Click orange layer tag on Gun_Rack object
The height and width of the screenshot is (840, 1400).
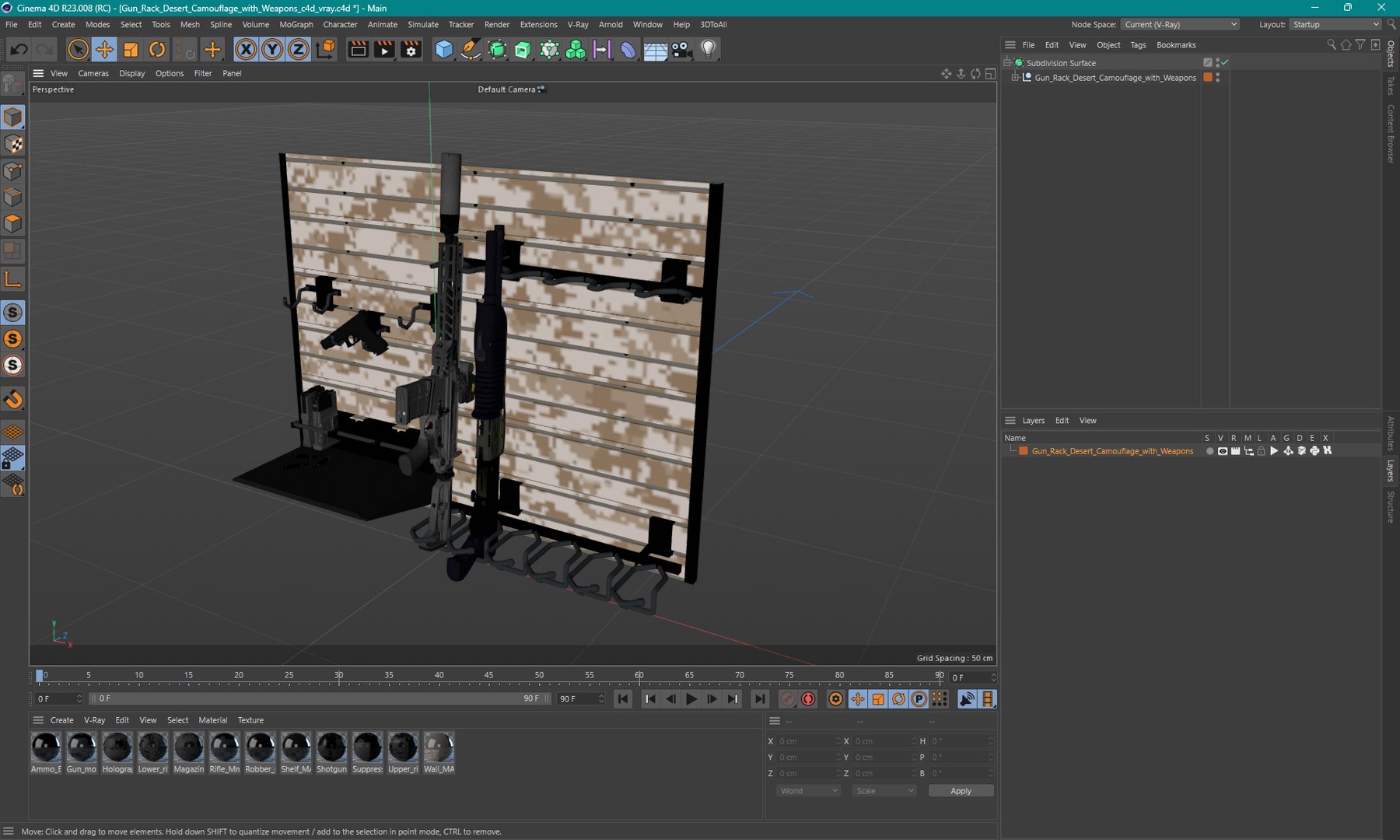point(1208,77)
